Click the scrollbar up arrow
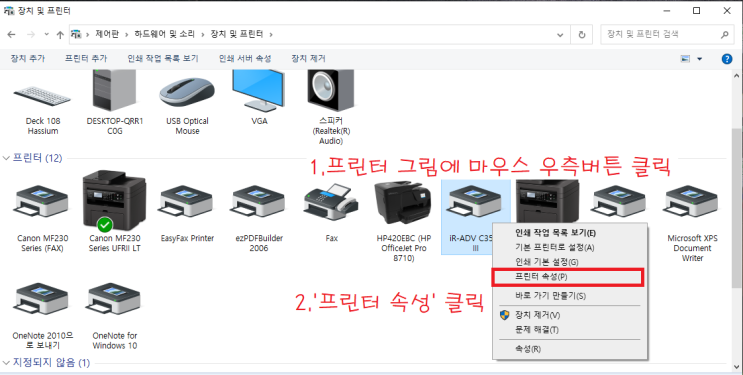743x375 pixels. 736,75
